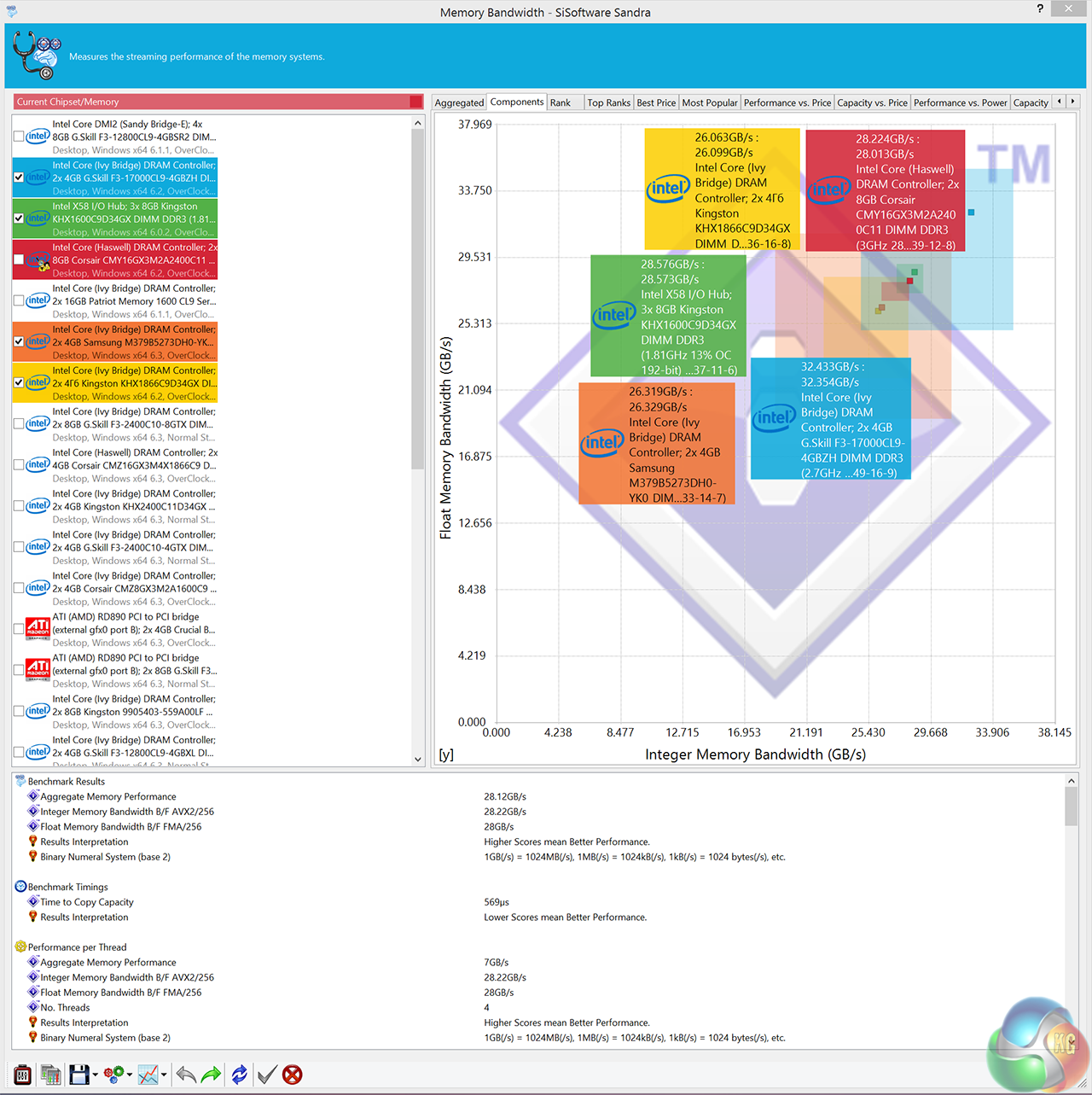Open the save icon dropdown arrow
The image size is (1092, 1095).
point(95,1075)
